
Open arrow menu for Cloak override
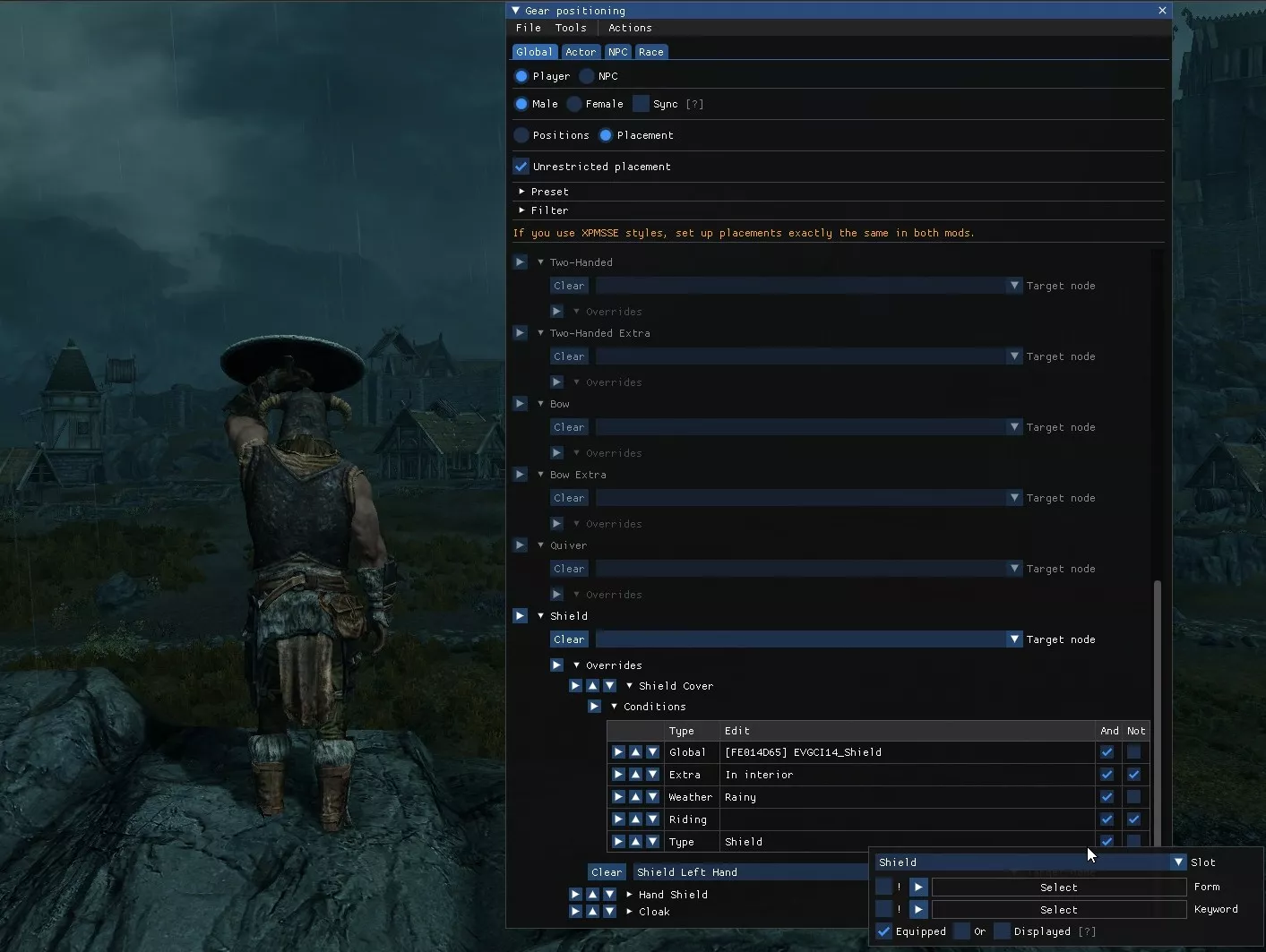[x=575, y=912]
